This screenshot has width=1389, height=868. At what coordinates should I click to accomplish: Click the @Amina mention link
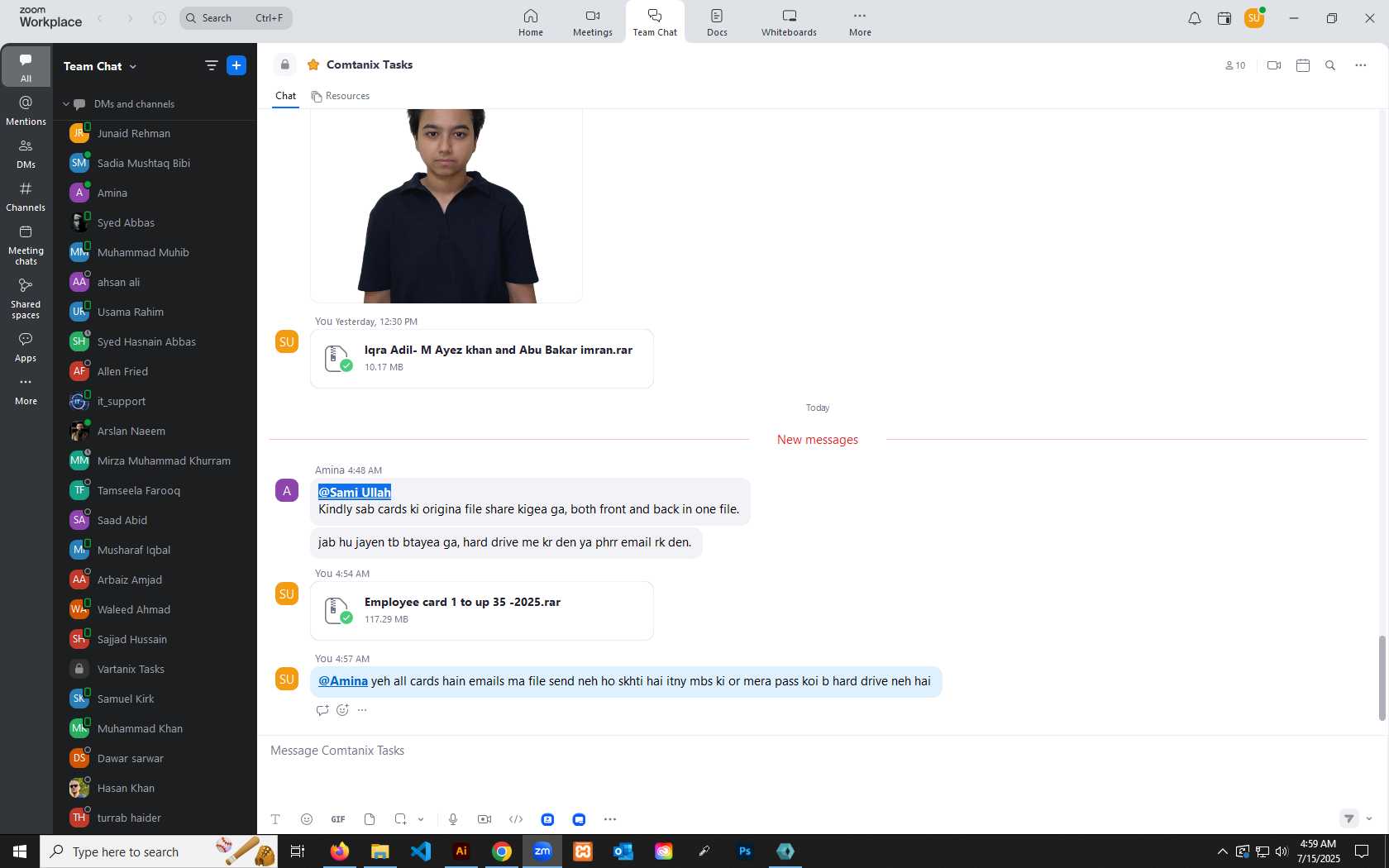point(343,681)
